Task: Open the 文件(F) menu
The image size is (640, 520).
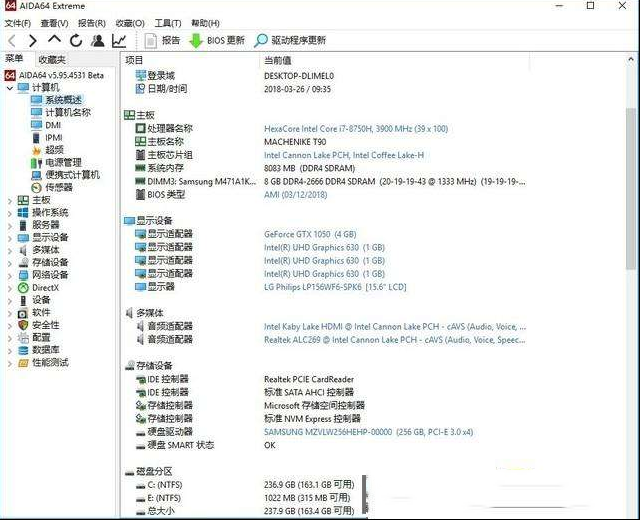Action: pyautogui.click(x=18, y=23)
